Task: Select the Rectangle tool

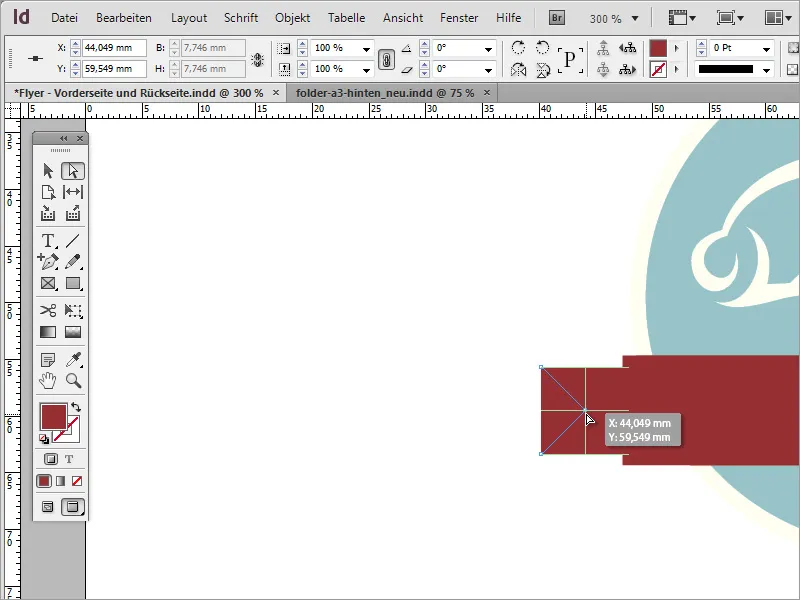Action: (x=73, y=283)
